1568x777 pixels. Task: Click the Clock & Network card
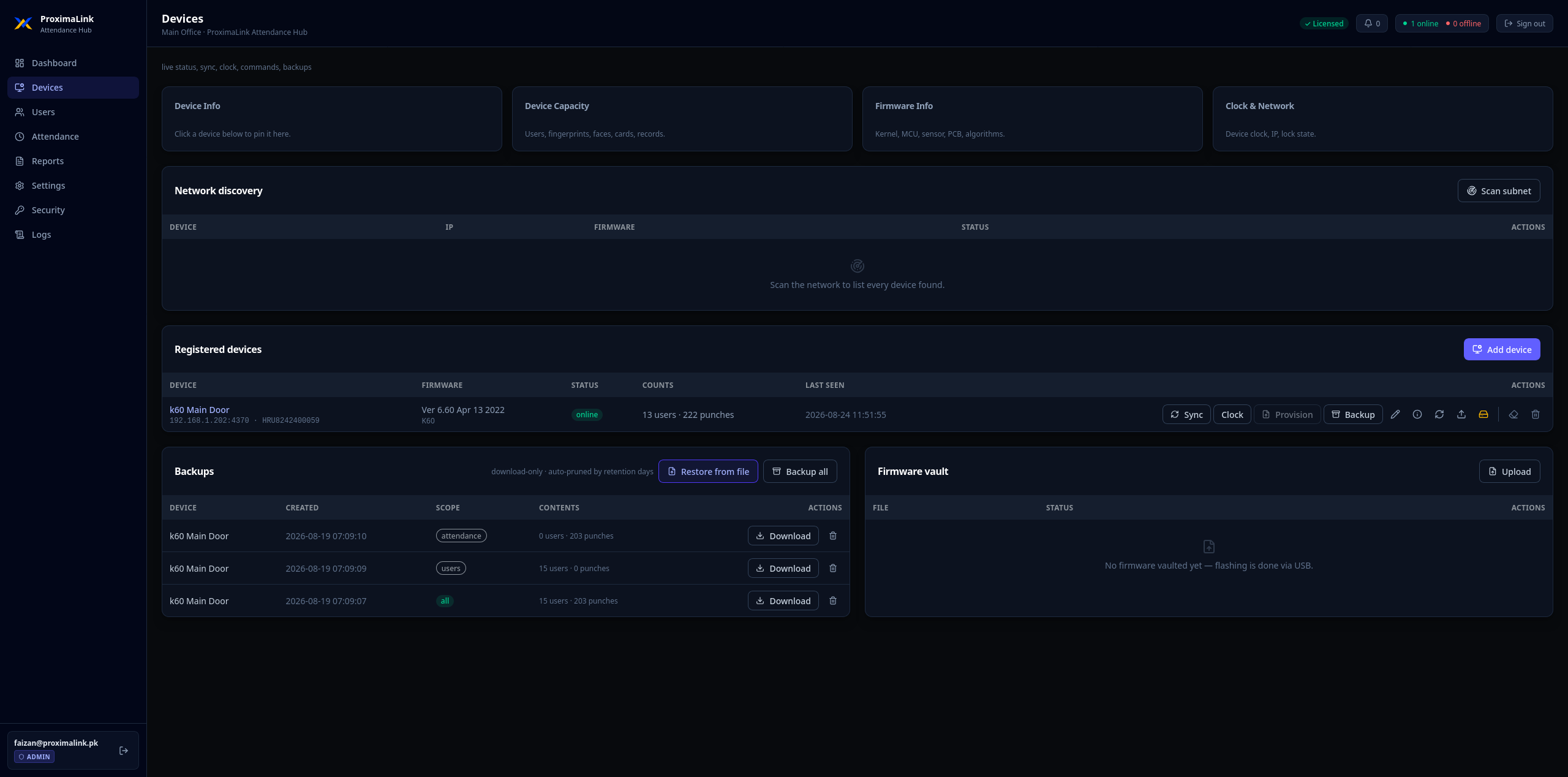1383,119
